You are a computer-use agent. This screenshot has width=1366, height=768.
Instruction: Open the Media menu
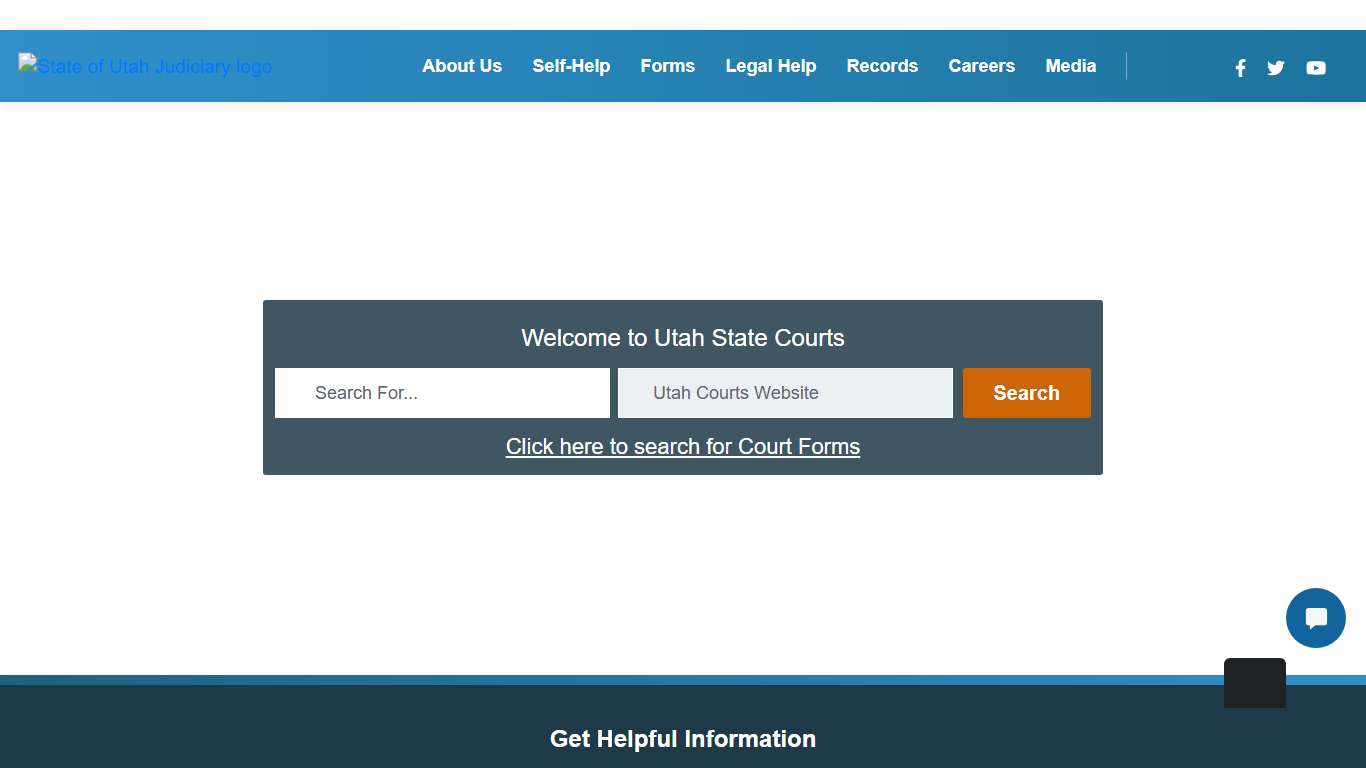tap(1070, 66)
